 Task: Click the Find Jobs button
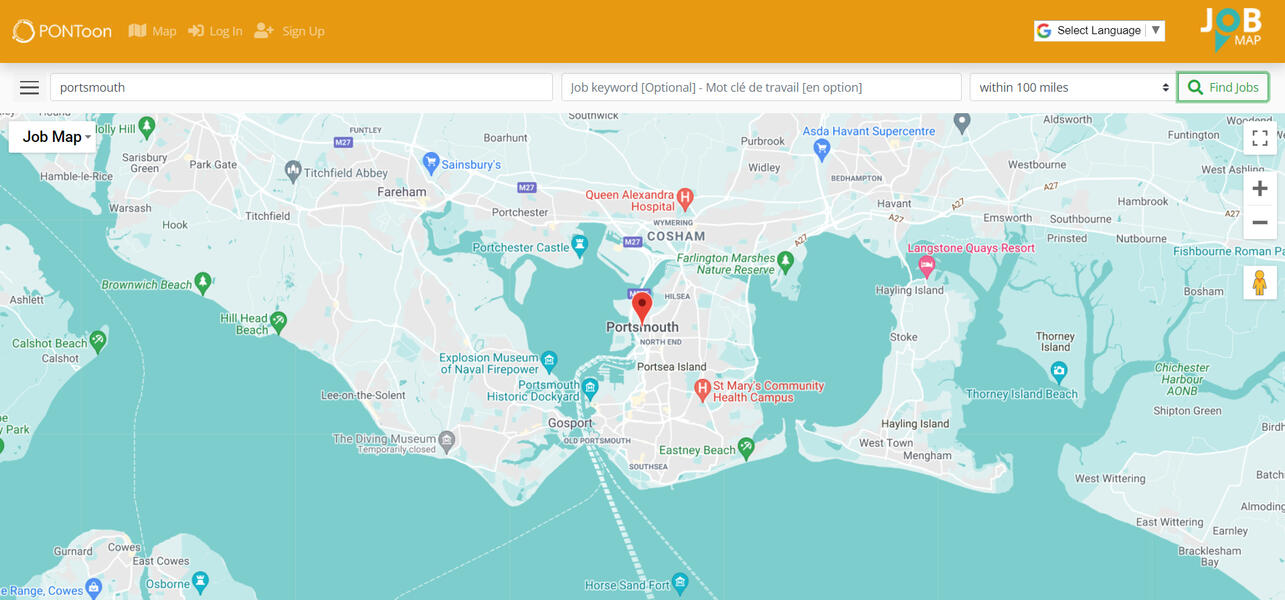tap(1222, 87)
